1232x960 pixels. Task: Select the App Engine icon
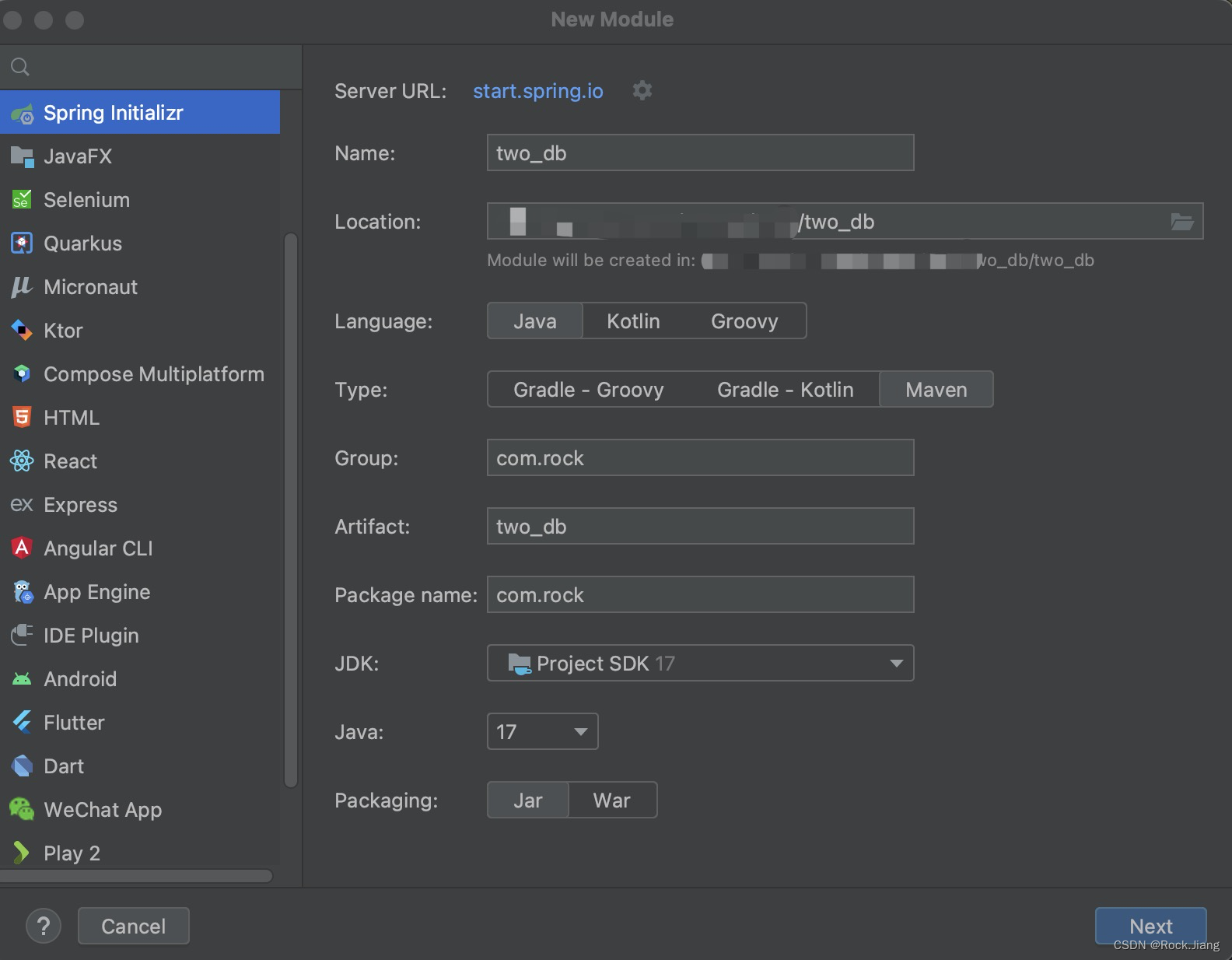point(22,592)
